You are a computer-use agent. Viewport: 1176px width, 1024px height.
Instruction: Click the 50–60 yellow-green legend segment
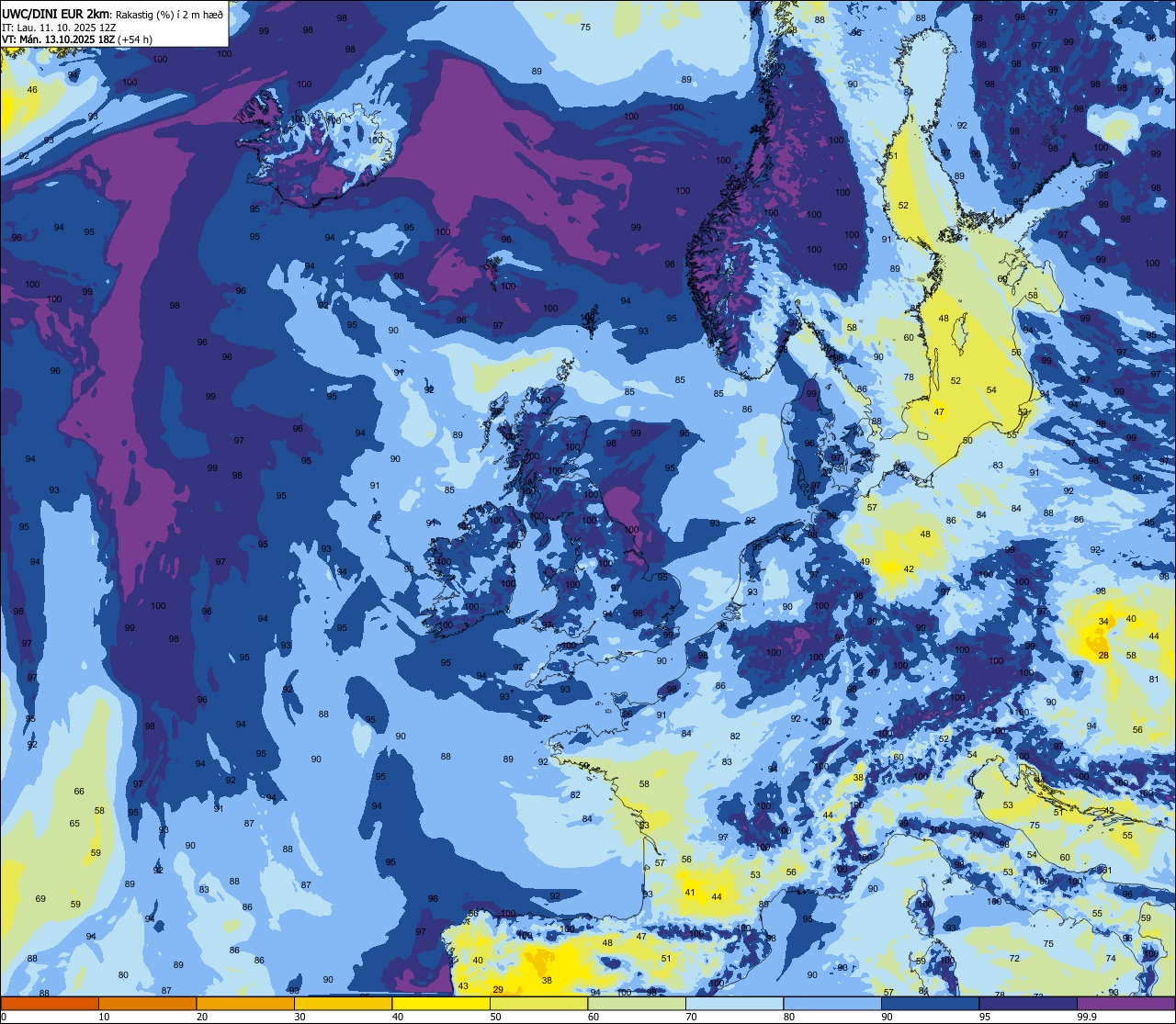coord(538,1003)
